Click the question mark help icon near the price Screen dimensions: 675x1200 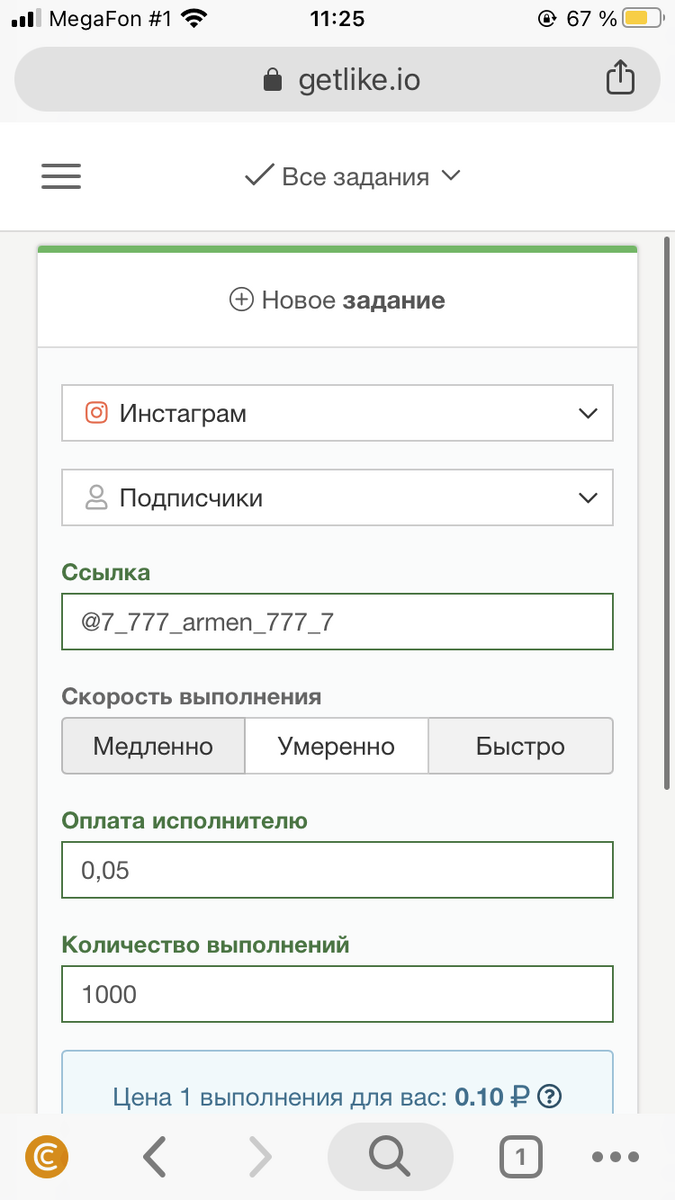[x=547, y=1096]
